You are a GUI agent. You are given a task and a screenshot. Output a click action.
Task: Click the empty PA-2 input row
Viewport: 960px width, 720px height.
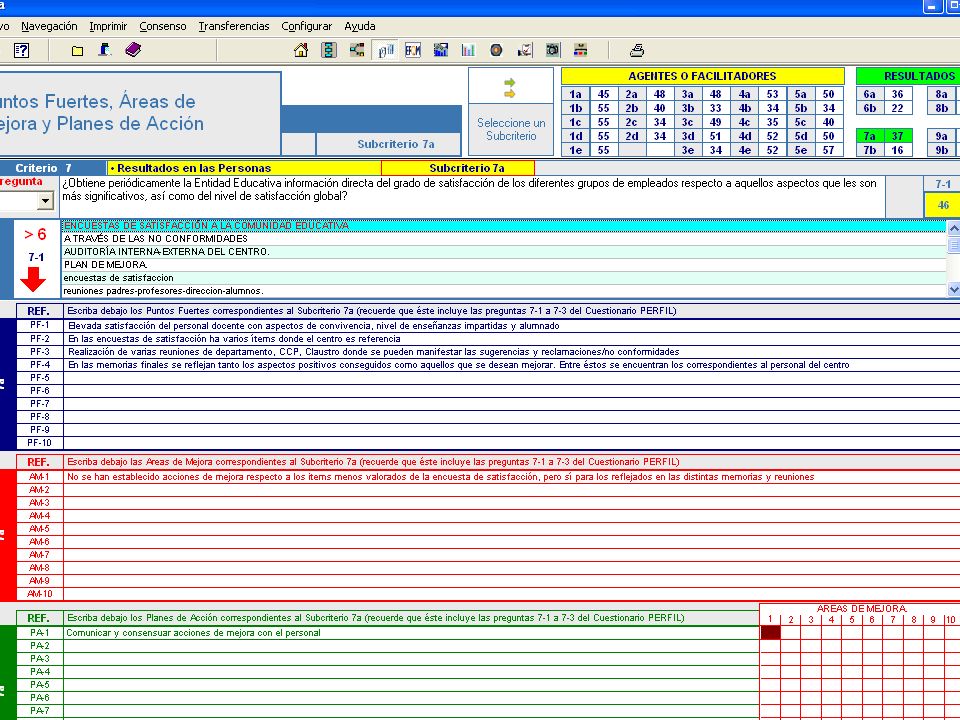(411, 646)
